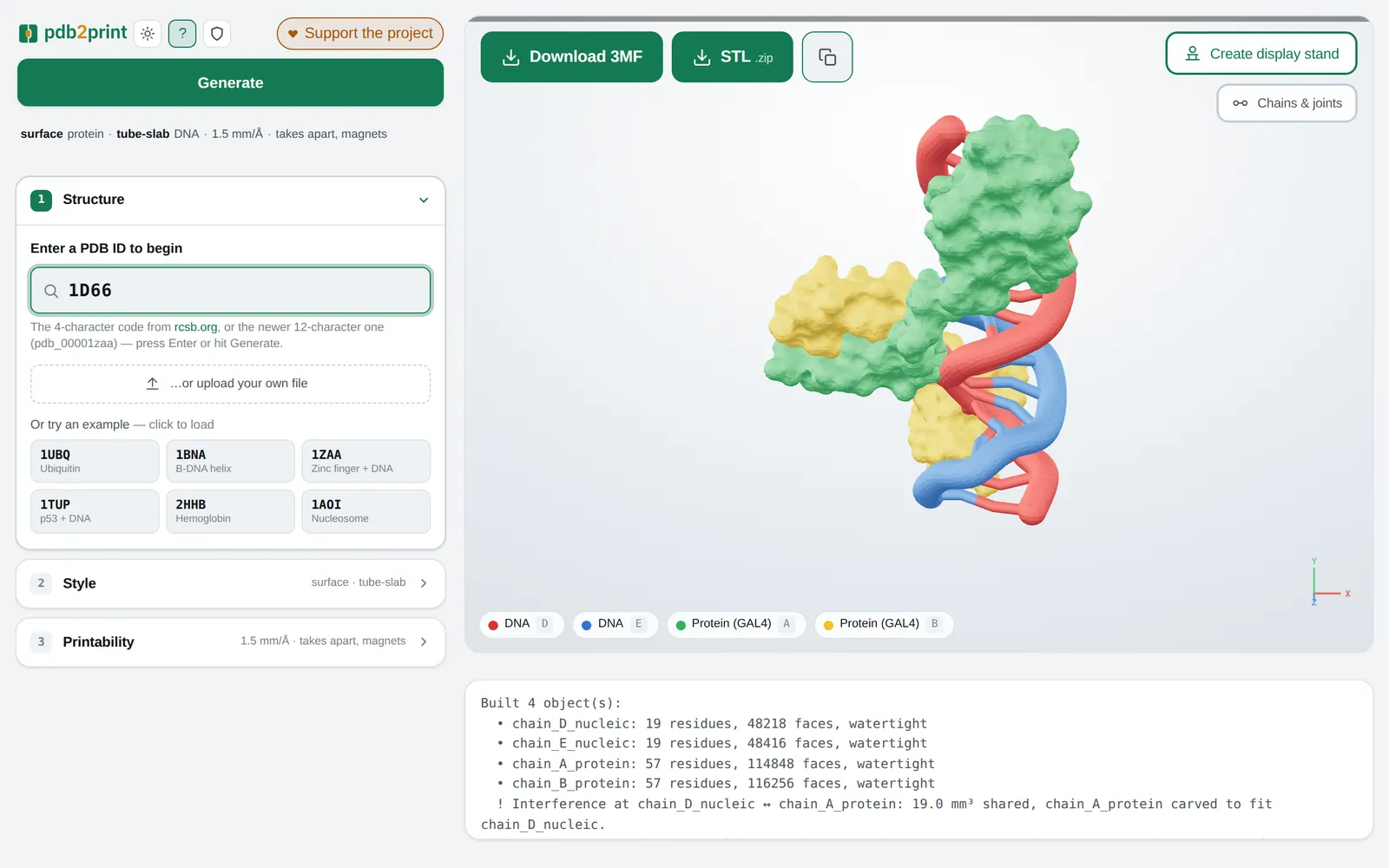
Task: Toggle green Protein (GAL4) chain A chip
Action: [736, 624]
